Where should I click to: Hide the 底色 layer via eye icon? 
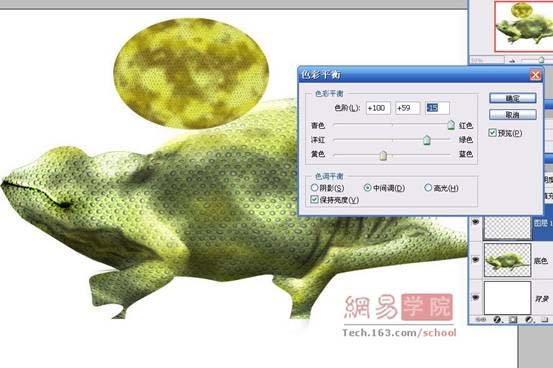475,260
